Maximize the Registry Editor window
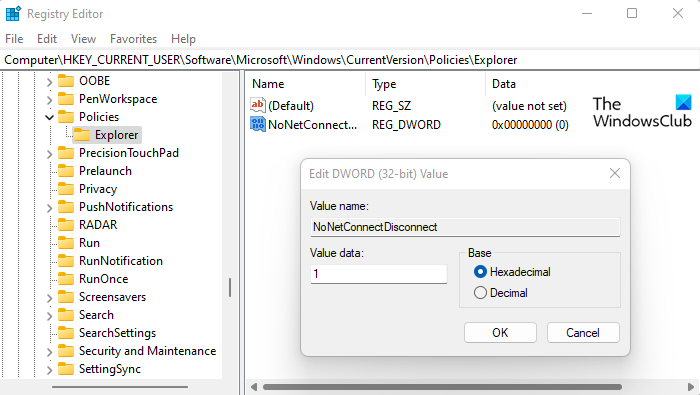Screen dimensions: 700x395 click(x=632, y=13)
